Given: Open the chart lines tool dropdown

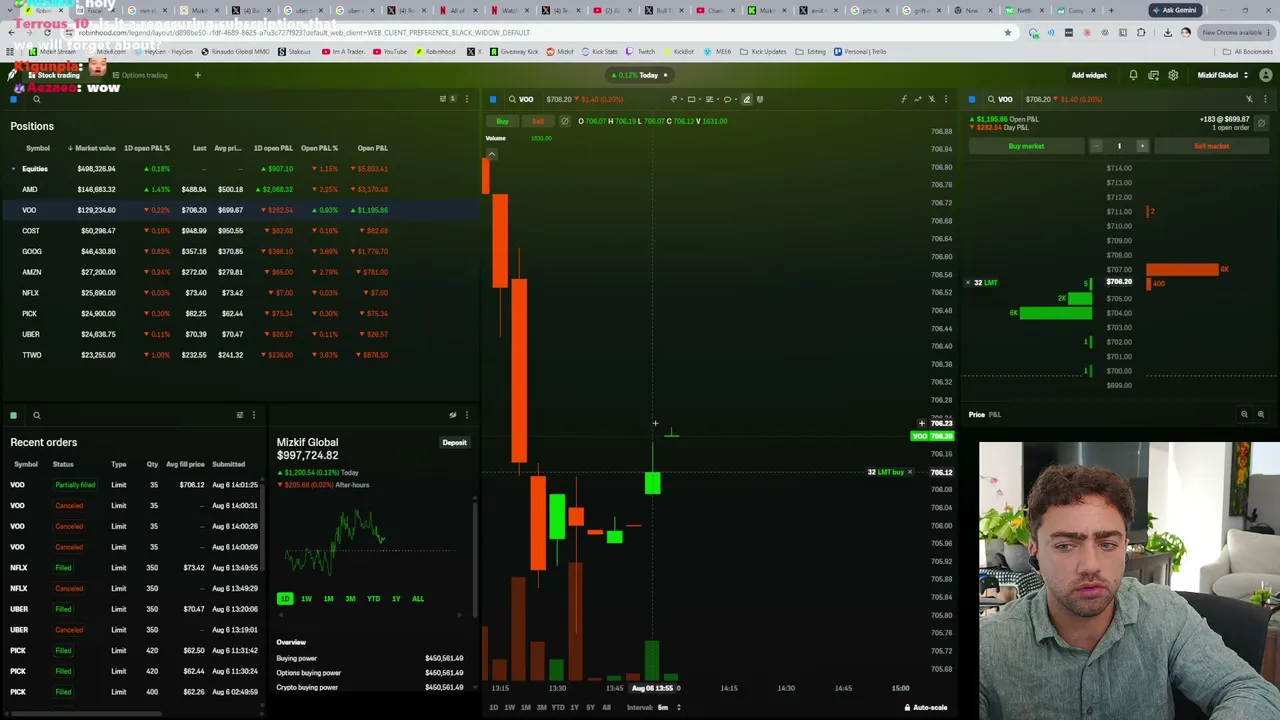Looking at the screenshot, I should pyautogui.click(x=711, y=99).
